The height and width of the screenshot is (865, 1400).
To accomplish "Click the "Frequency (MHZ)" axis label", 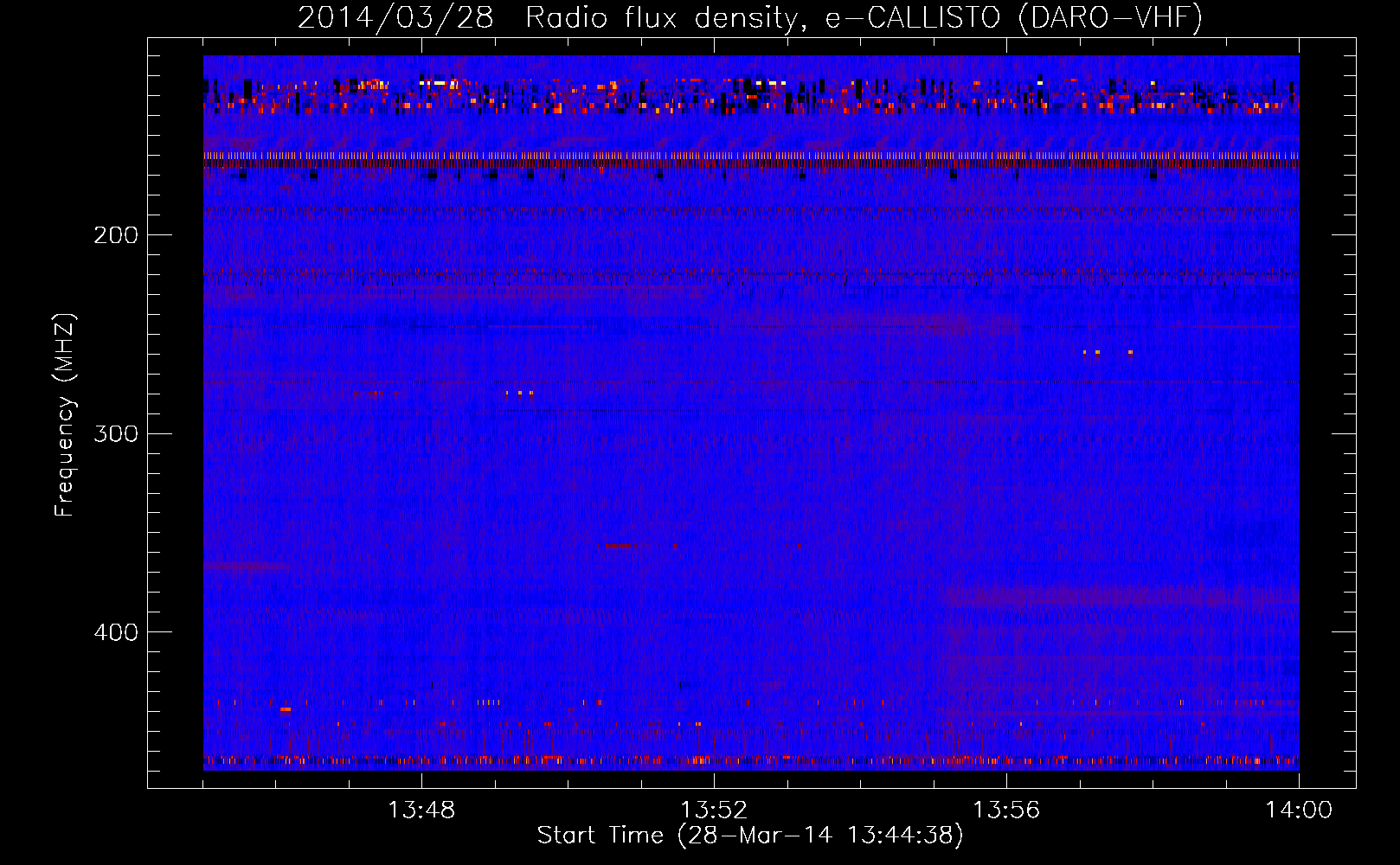I will tap(65, 415).
